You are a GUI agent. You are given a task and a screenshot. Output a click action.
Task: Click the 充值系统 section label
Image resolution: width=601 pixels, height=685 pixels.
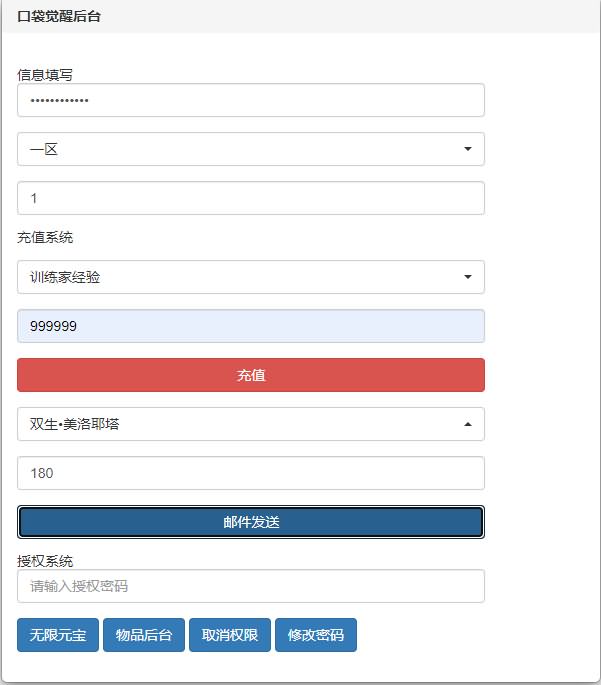pyautogui.click(x=45, y=238)
